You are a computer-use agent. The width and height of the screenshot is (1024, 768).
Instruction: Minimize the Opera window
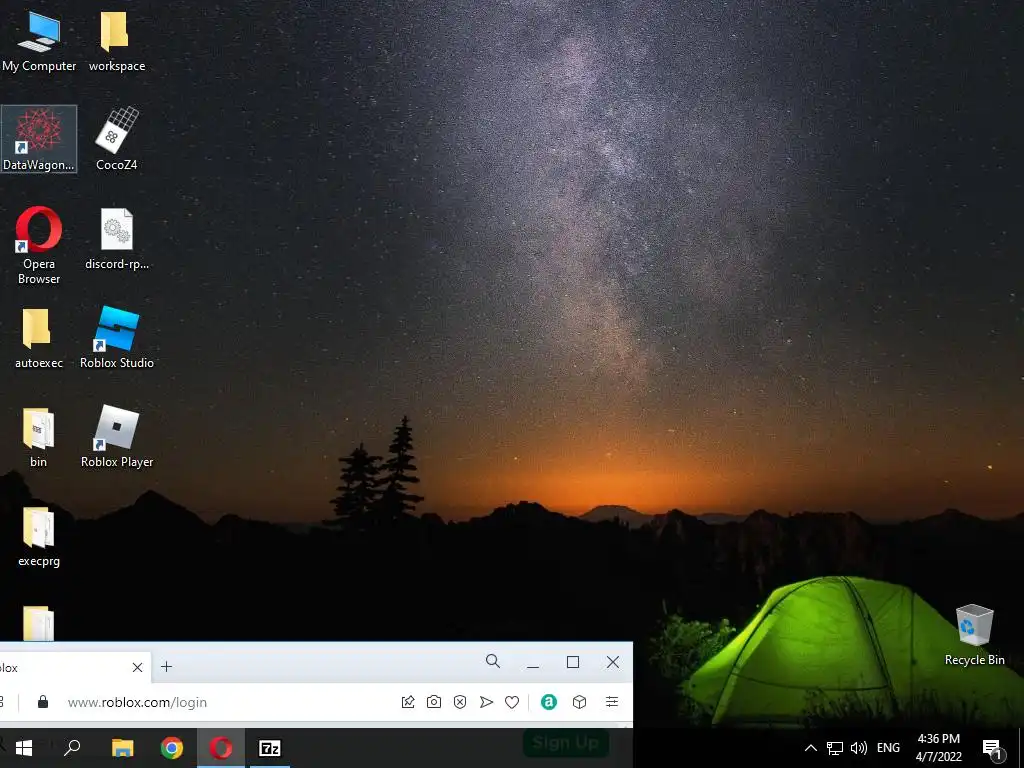click(x=533, y=663)
